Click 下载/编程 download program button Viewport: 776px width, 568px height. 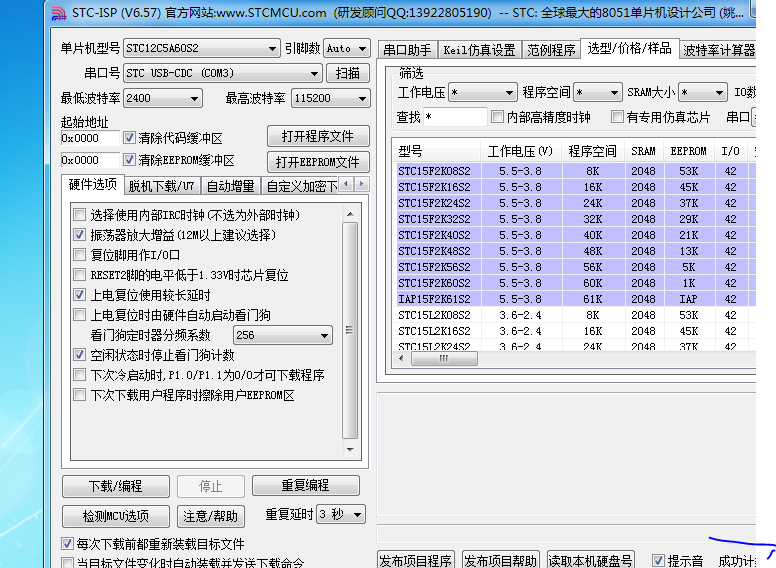click(116, 486)
